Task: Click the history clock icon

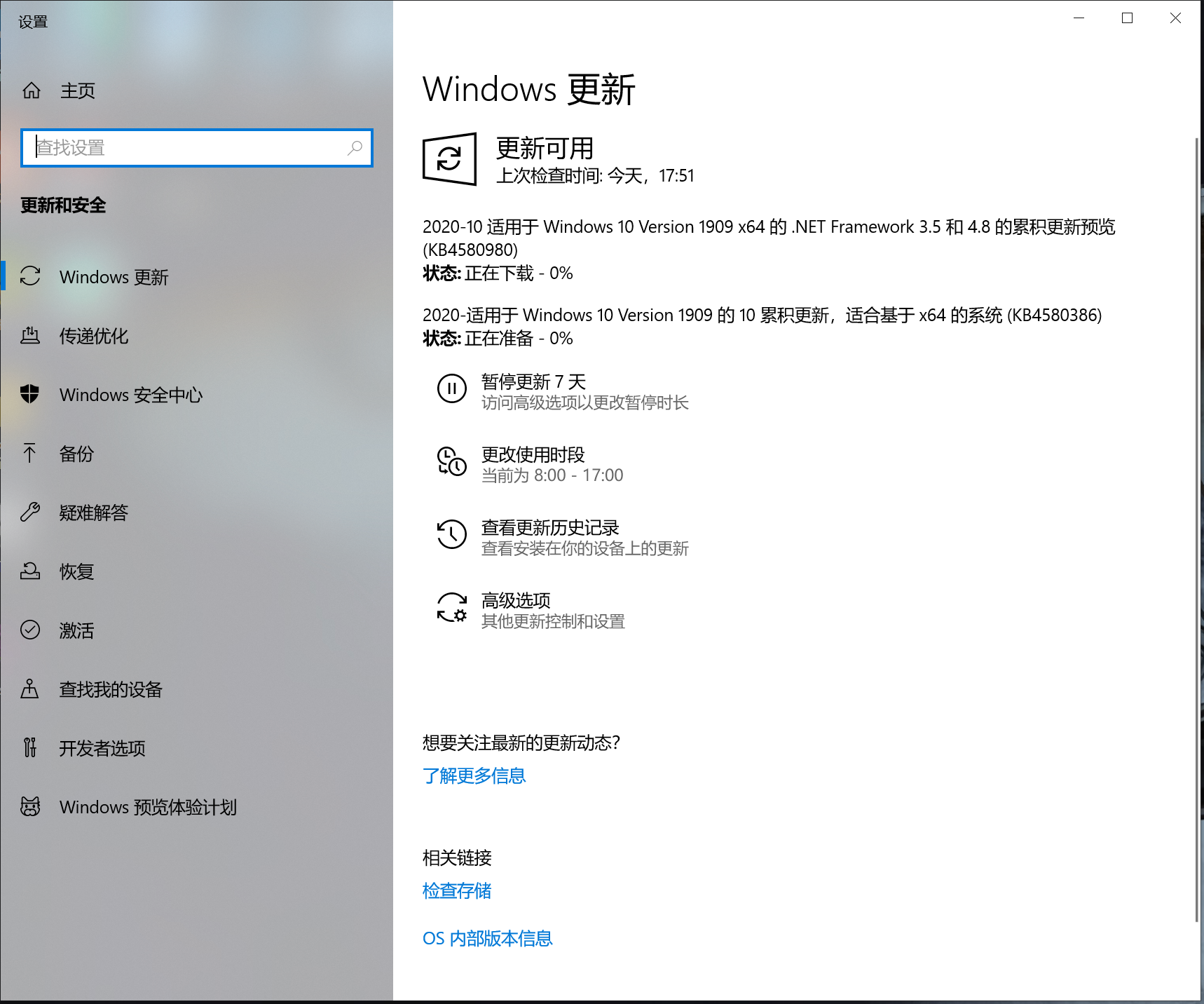Action: click(452, 534)
